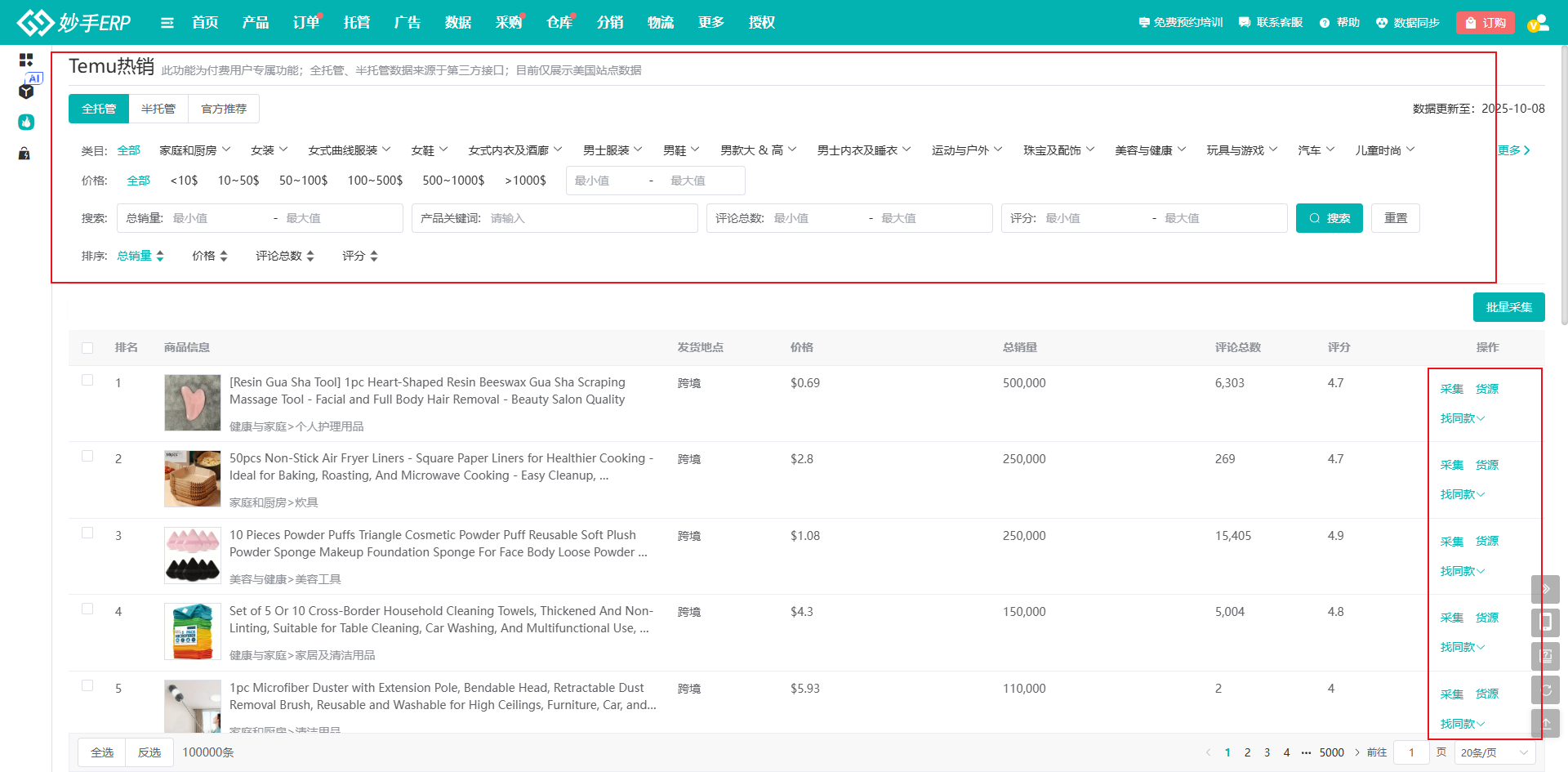Open the 数据 menu in top navigation
Screen dimensions: 1568x772
457,23
